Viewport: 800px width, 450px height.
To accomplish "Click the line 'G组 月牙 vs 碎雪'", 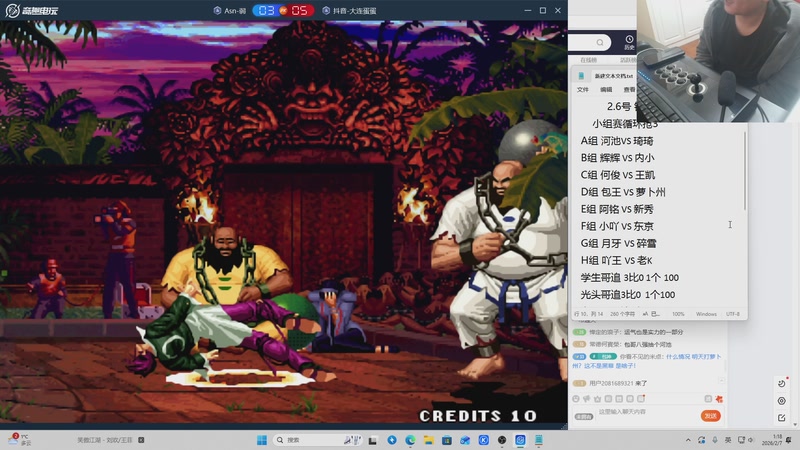I will (x=618, y=243).
